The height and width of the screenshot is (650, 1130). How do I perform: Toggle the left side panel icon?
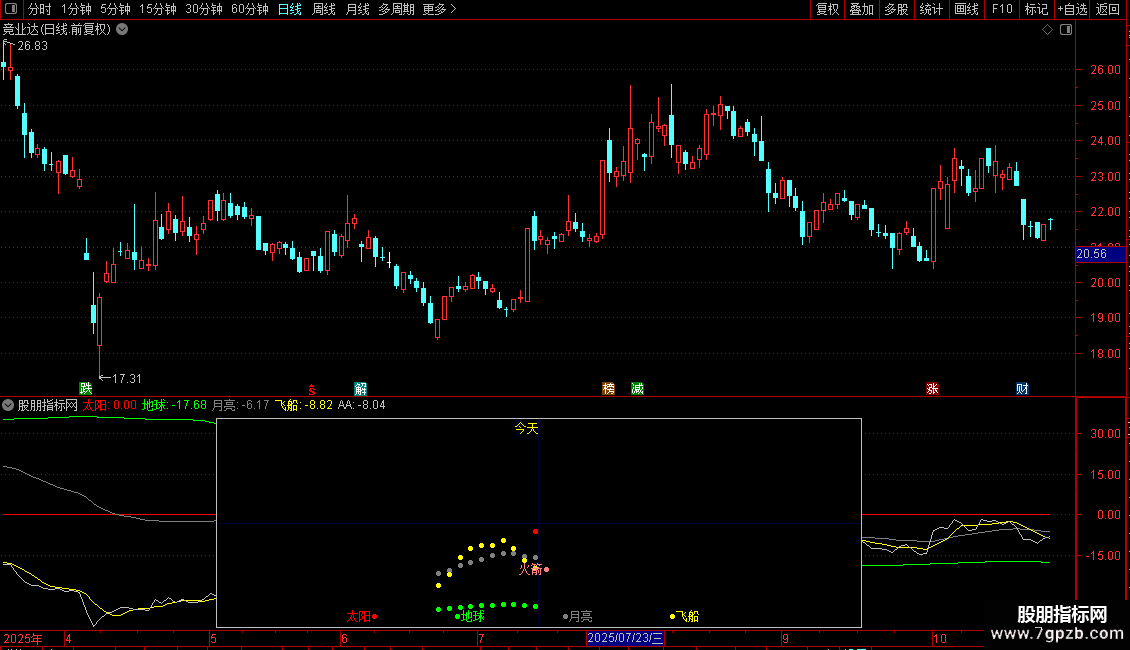pyautogui.click(x=11, y=9)
